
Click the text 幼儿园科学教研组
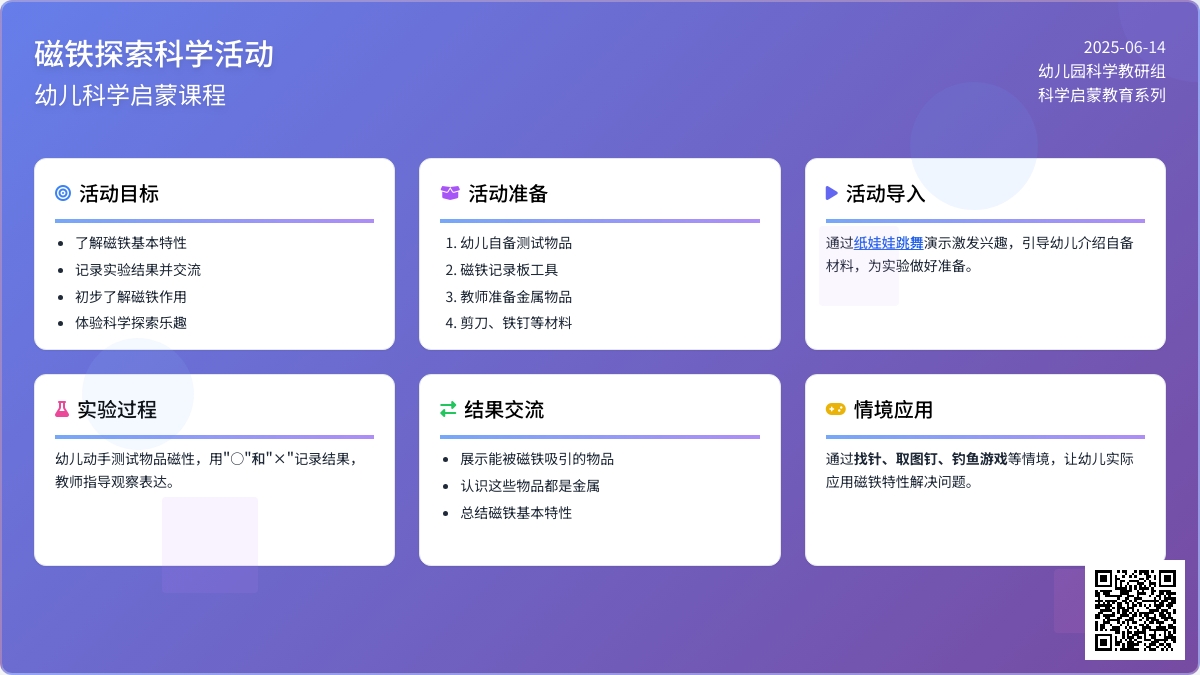tap(1102, 71)
